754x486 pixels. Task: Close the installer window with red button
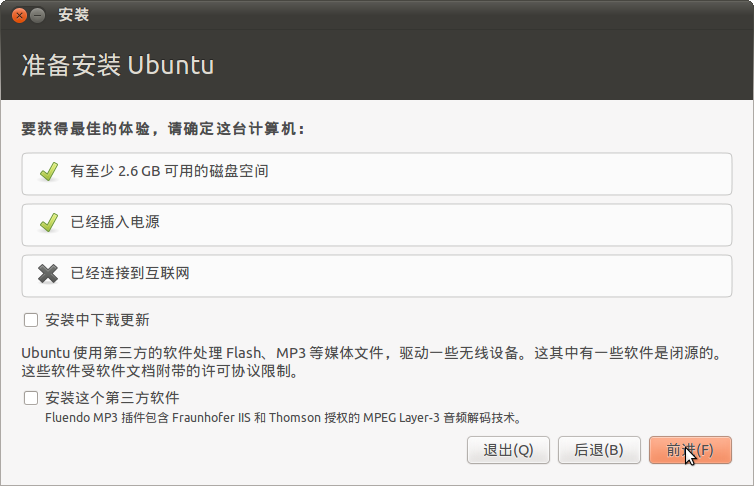pyautogui.click(x=19, y=15)
